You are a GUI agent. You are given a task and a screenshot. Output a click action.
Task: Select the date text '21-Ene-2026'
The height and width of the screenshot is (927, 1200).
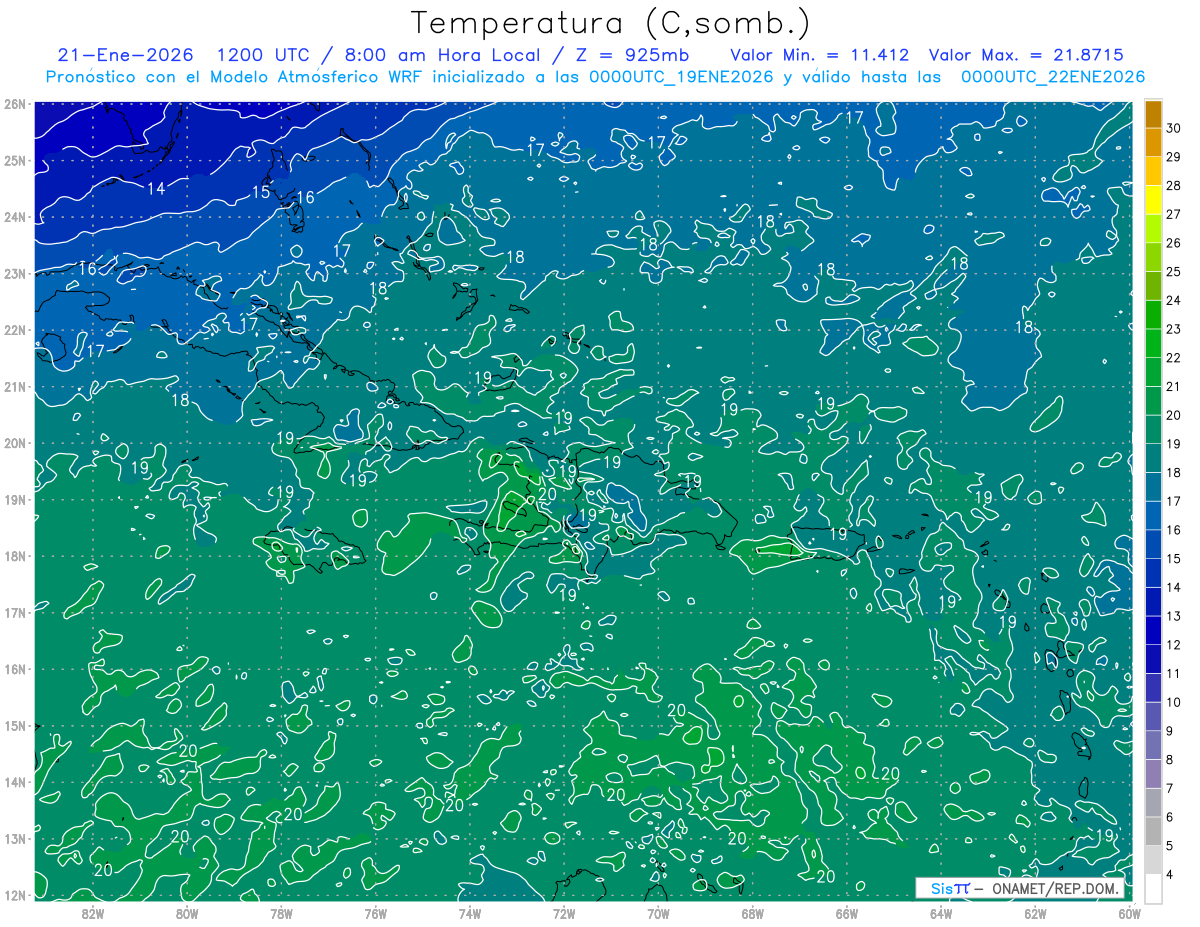(125, 55)
